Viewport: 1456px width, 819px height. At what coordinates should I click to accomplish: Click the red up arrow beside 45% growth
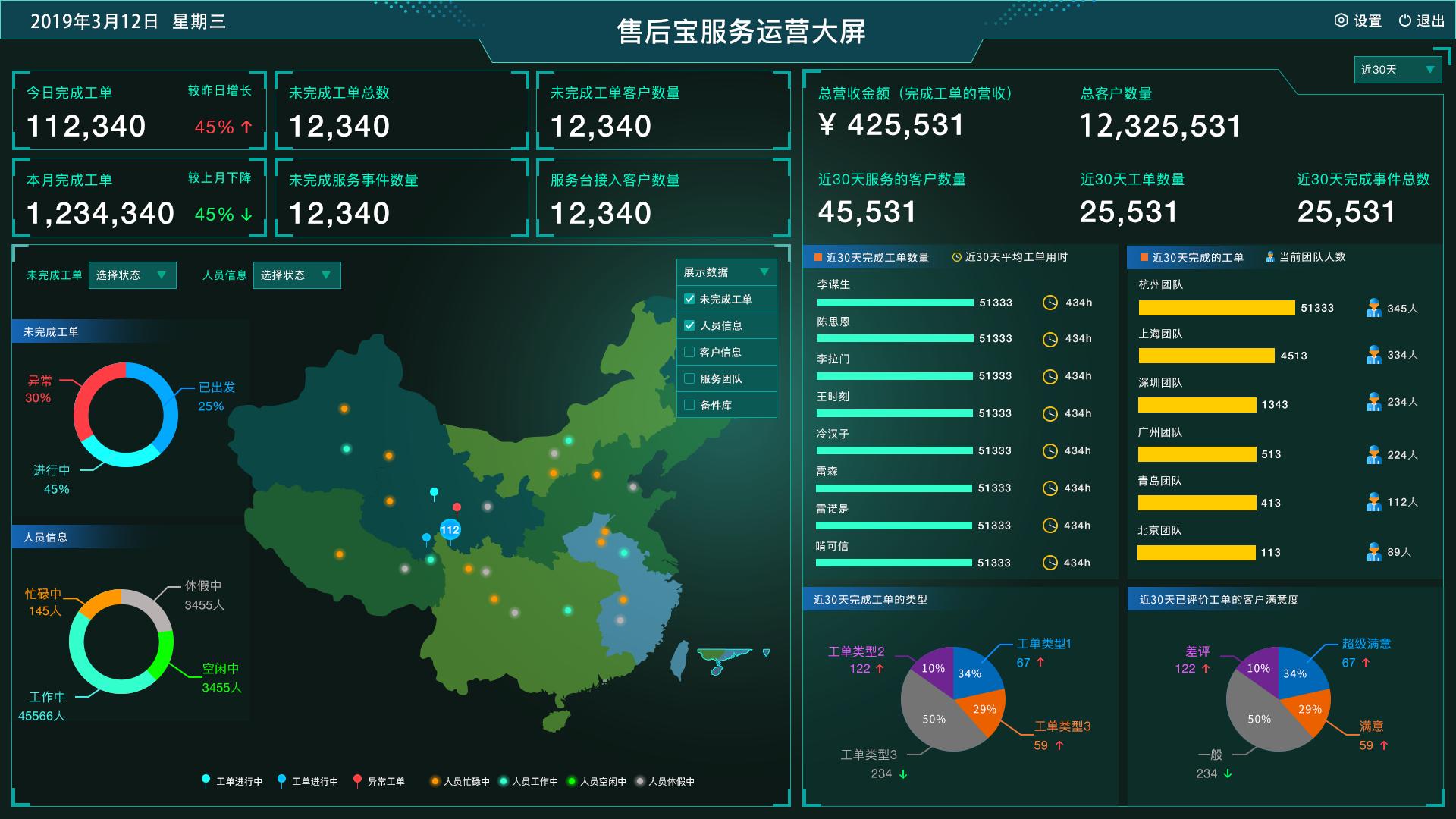tap(246, 127)
